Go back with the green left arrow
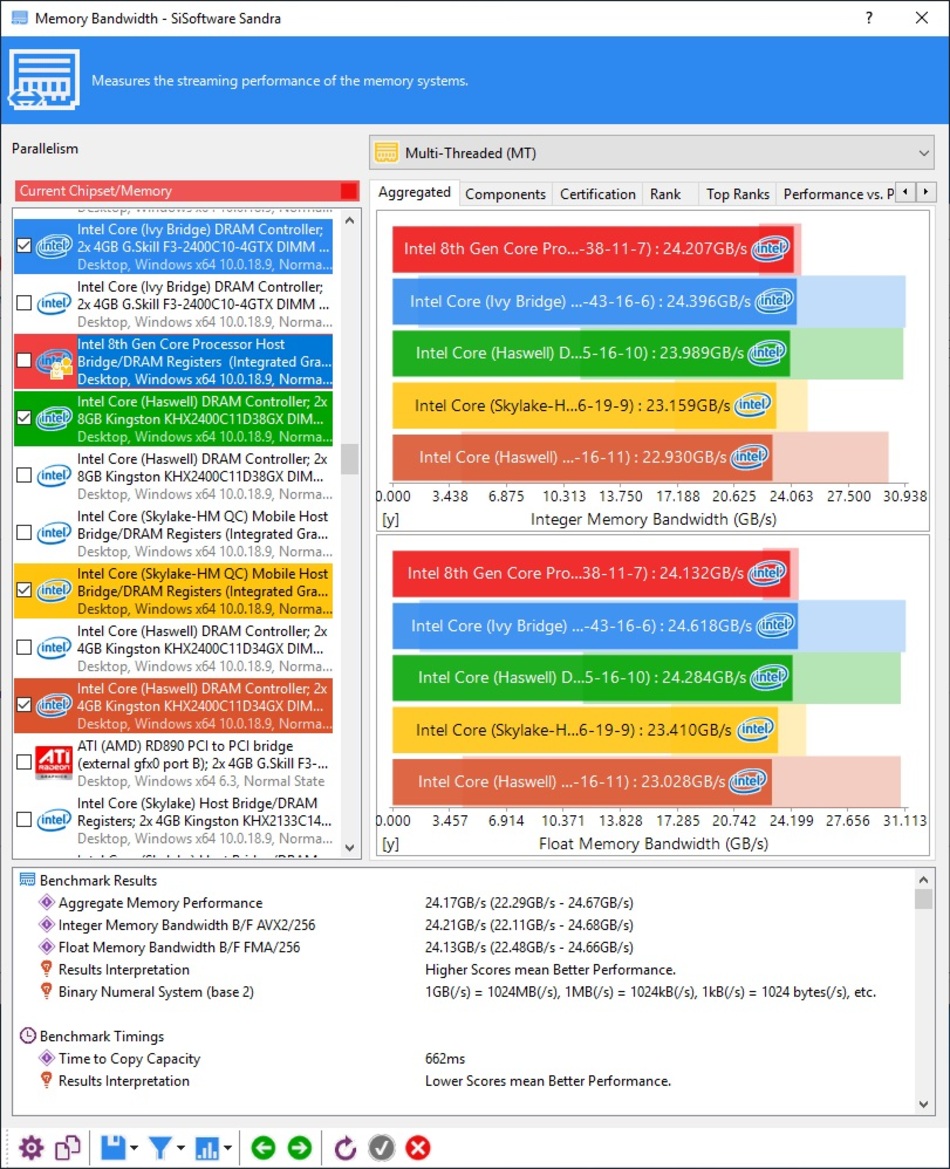The height and width of the screenshot is (1169, 950). pyautogui.click(x=263, y=1147)
